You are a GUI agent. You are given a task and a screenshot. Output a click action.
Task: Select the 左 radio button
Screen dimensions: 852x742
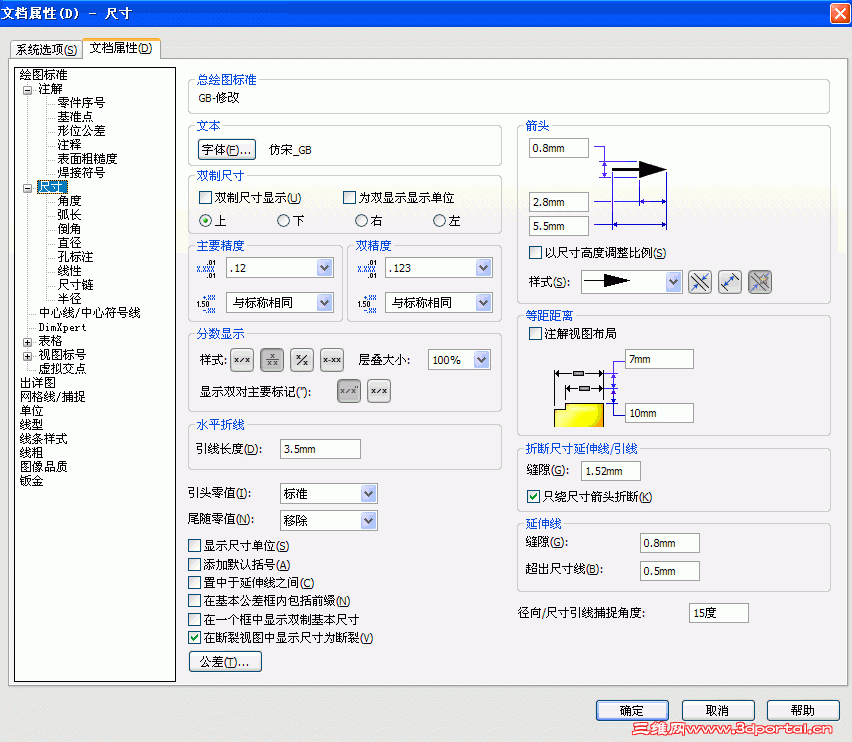click(x=439, y=221)
